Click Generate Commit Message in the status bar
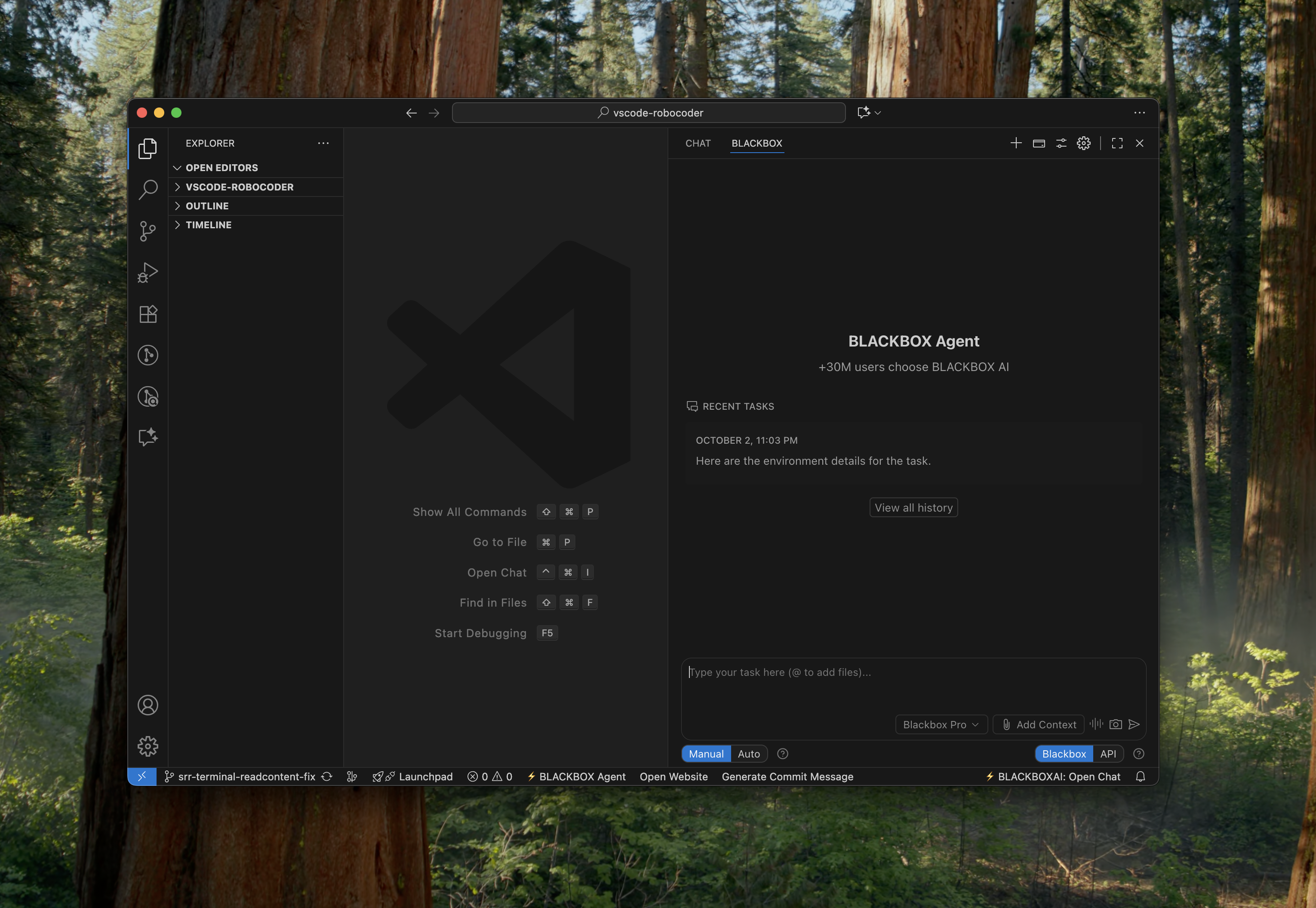The height and width of the screenshot is (908, 1316). coord(787,776)
